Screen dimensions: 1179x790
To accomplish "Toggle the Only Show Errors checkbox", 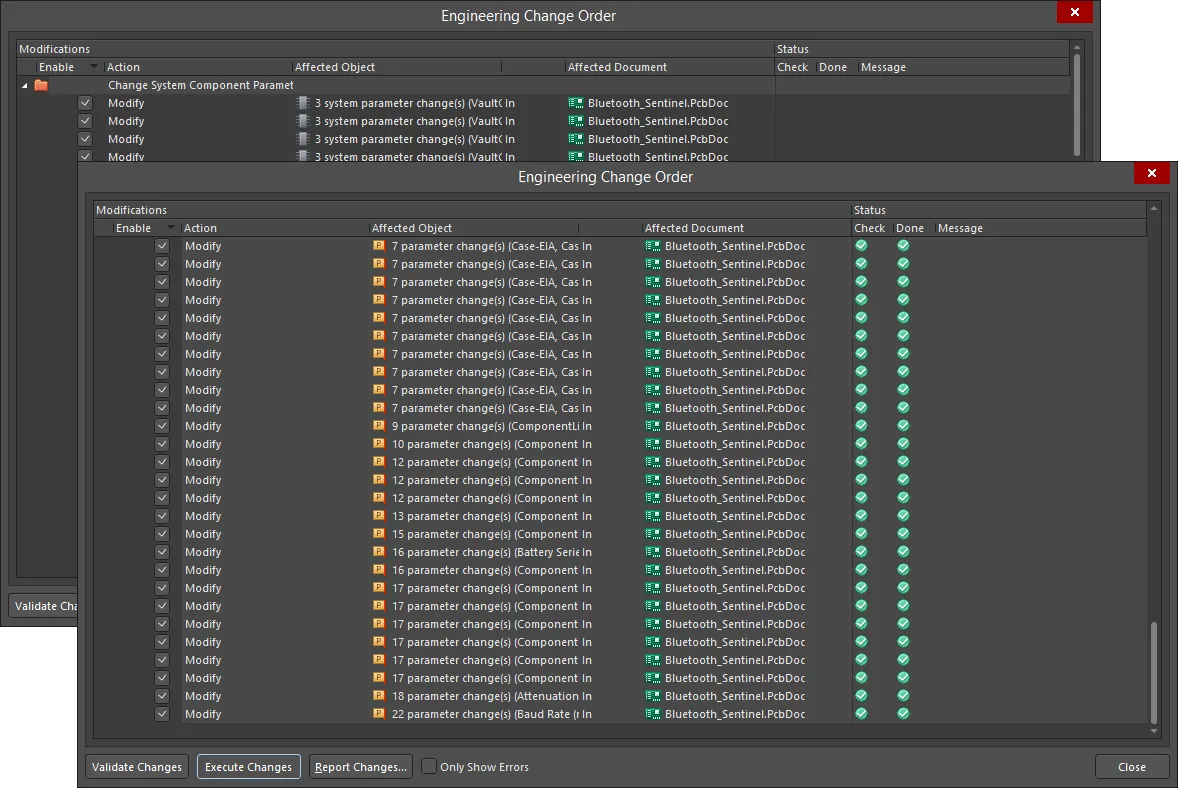I will coord(429,767).
